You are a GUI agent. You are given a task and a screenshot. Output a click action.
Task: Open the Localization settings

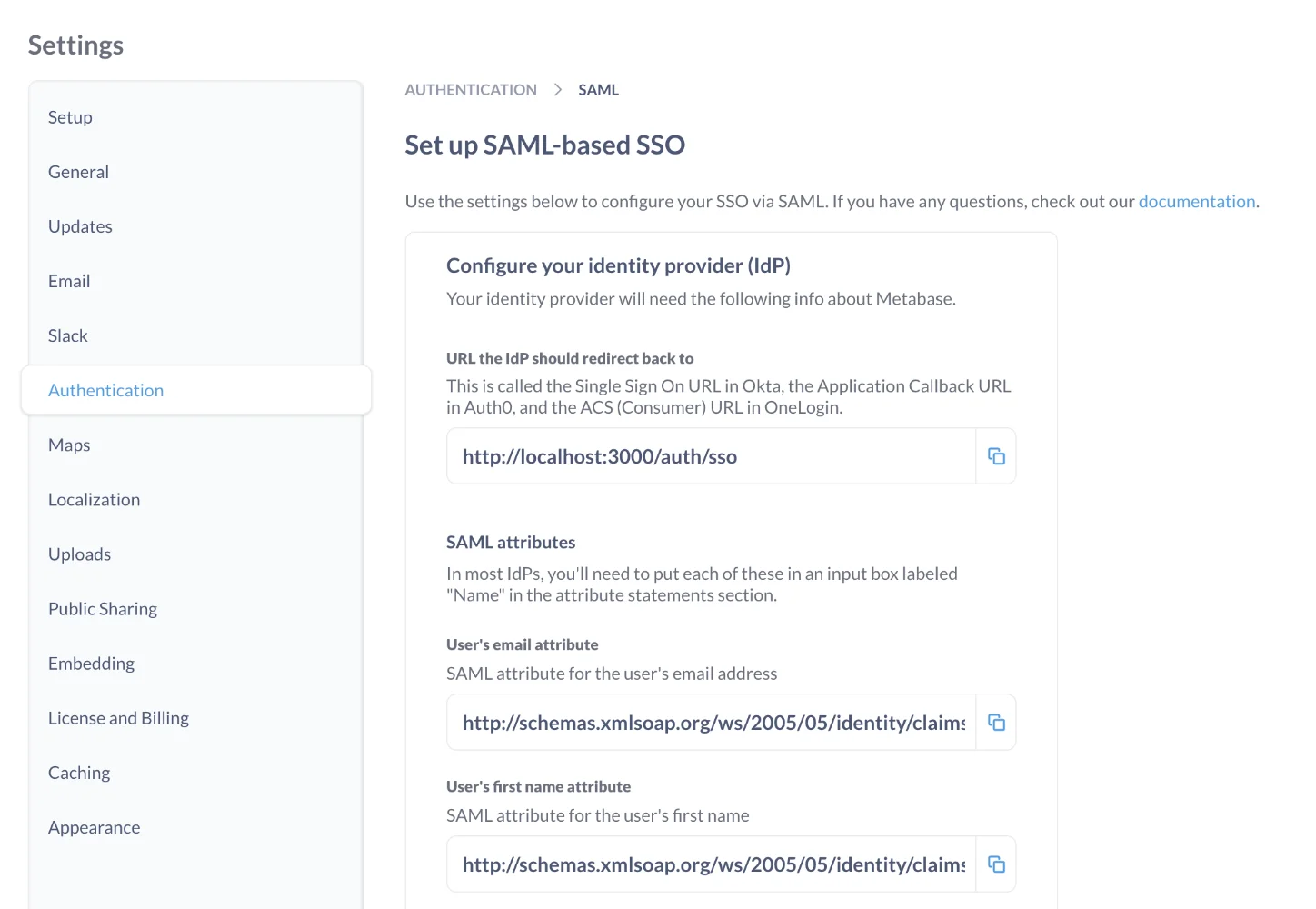coord(94,499)
